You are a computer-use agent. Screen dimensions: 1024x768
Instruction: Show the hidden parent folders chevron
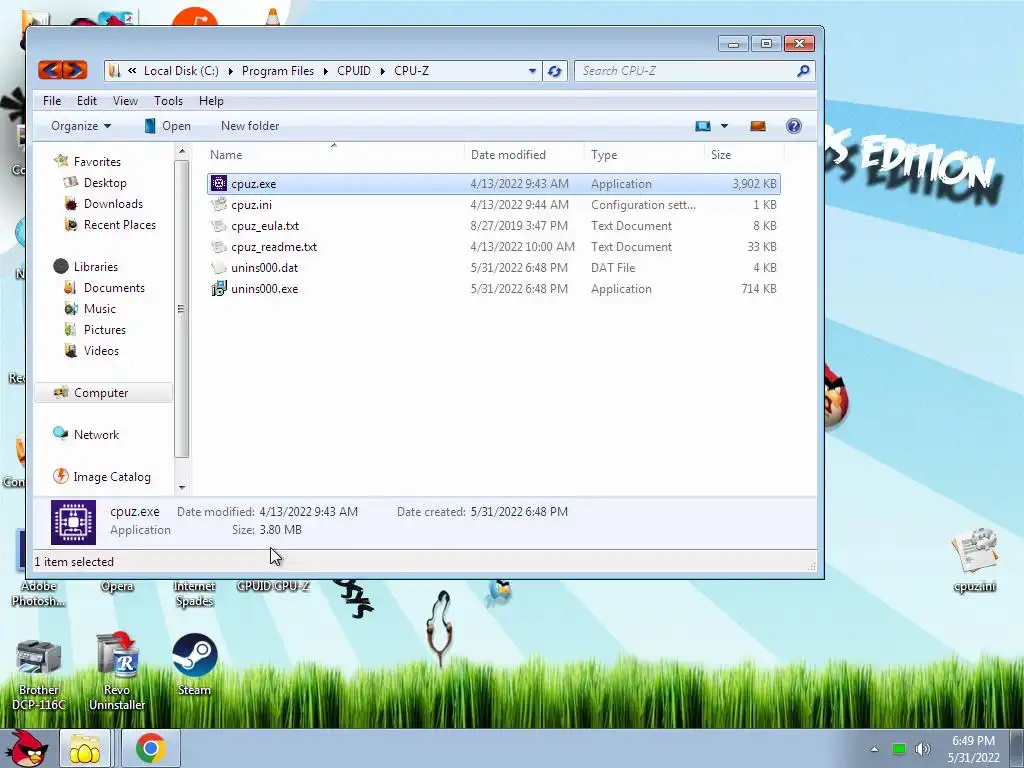tap(132, 71)
